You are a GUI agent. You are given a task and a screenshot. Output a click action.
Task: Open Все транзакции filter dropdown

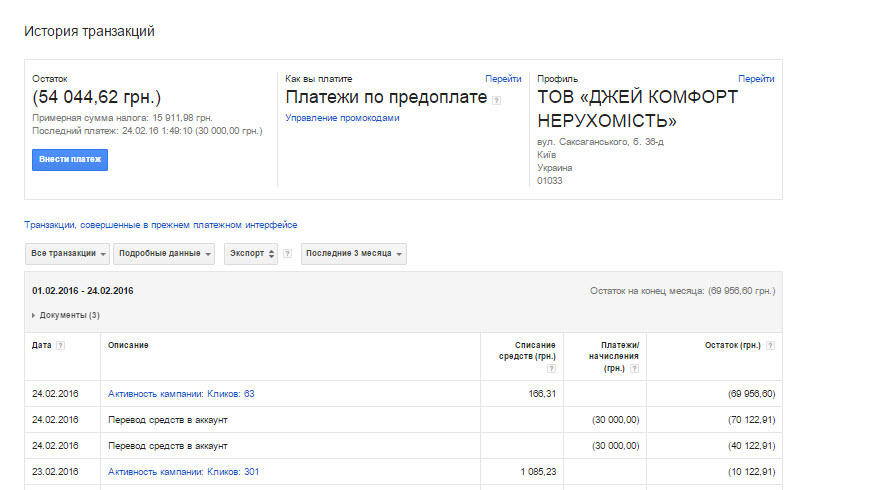click(x=67, y=254)
